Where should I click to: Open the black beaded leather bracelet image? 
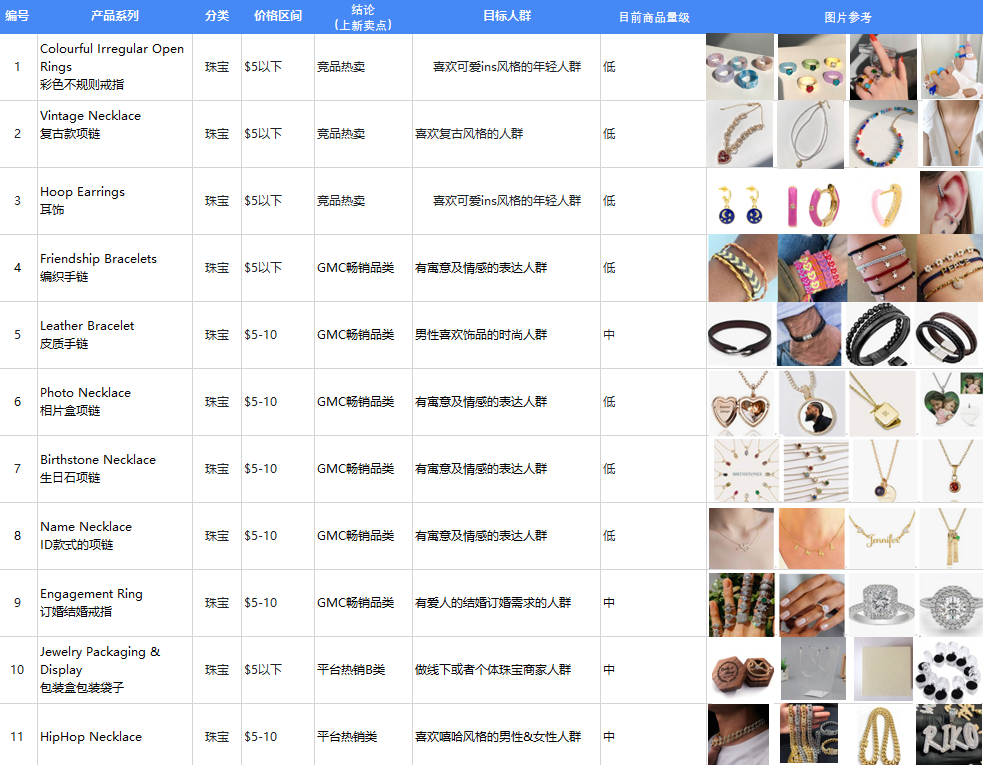tap(878, 335)
